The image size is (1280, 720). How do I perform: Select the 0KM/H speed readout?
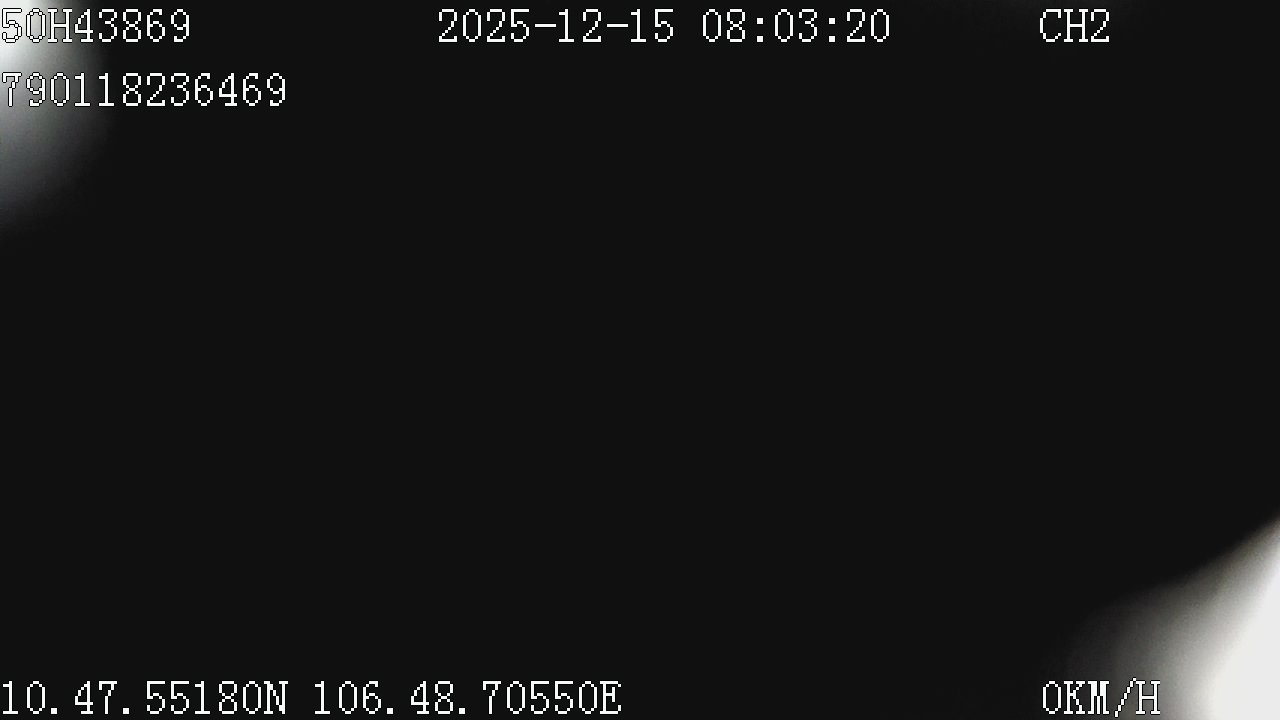(1101, 698)
